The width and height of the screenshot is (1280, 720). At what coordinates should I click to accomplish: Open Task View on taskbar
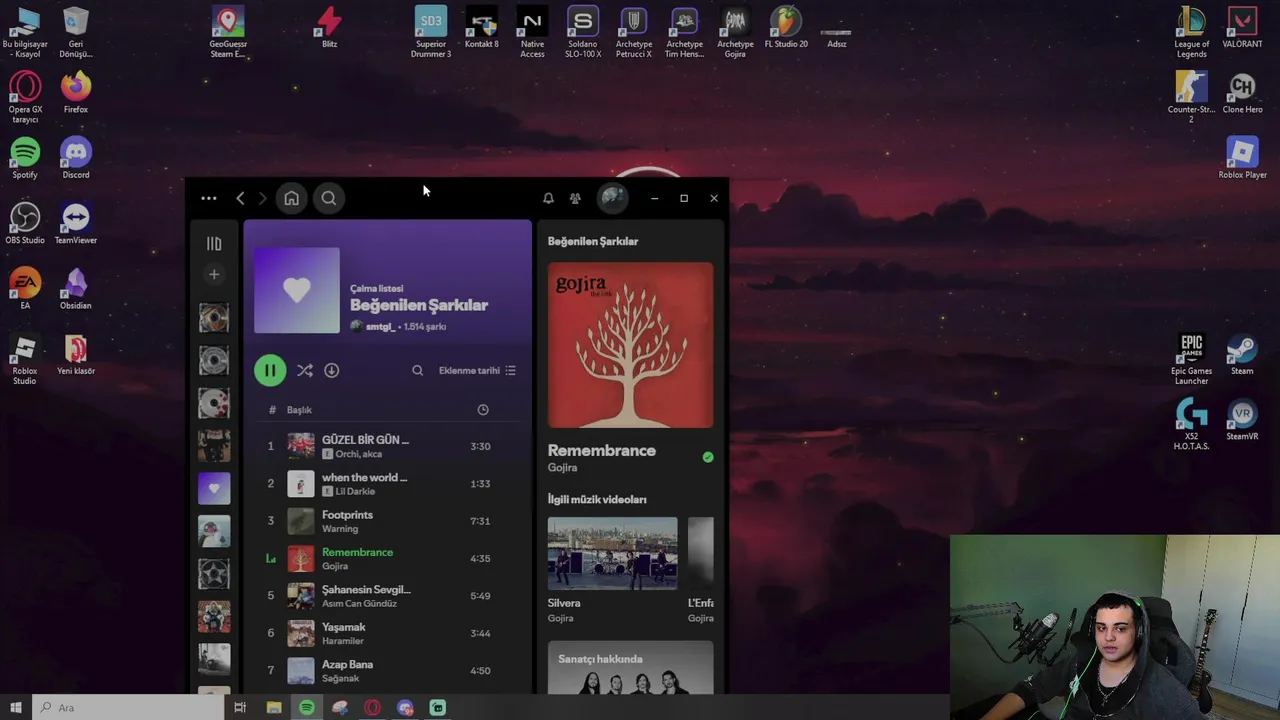[240, 707]
